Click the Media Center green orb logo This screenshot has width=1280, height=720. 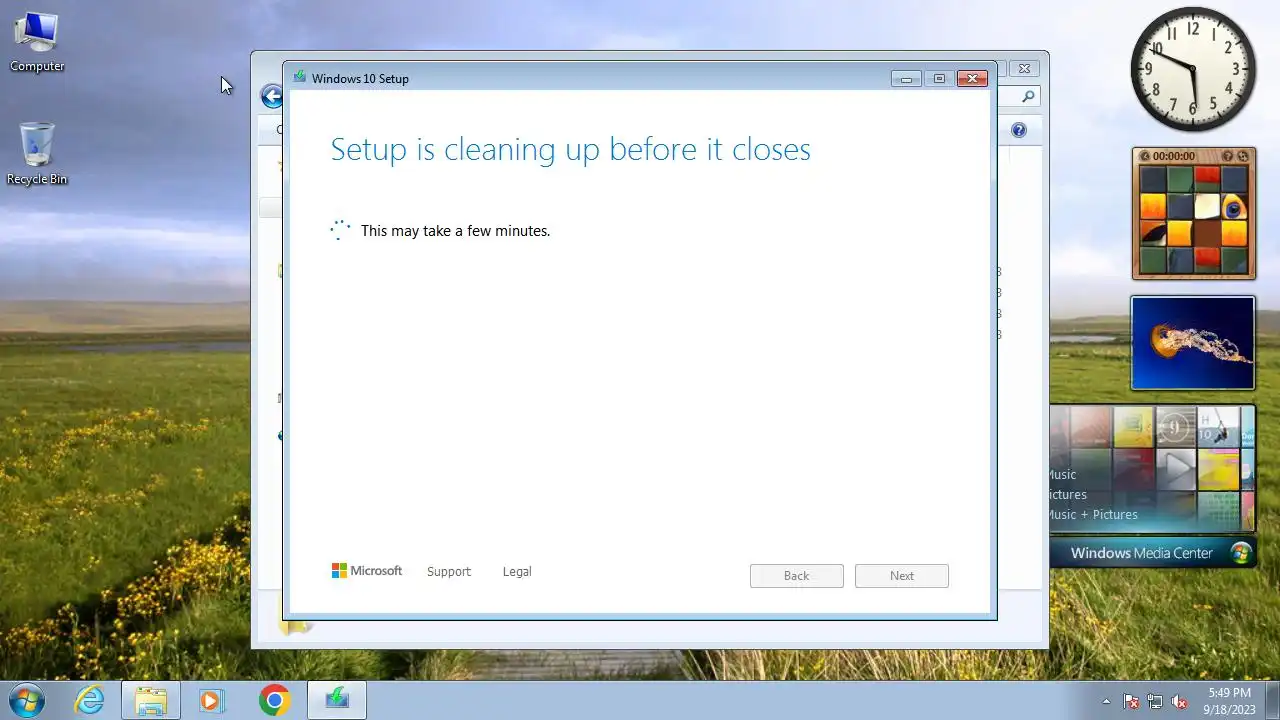[x=1241, y=553]
